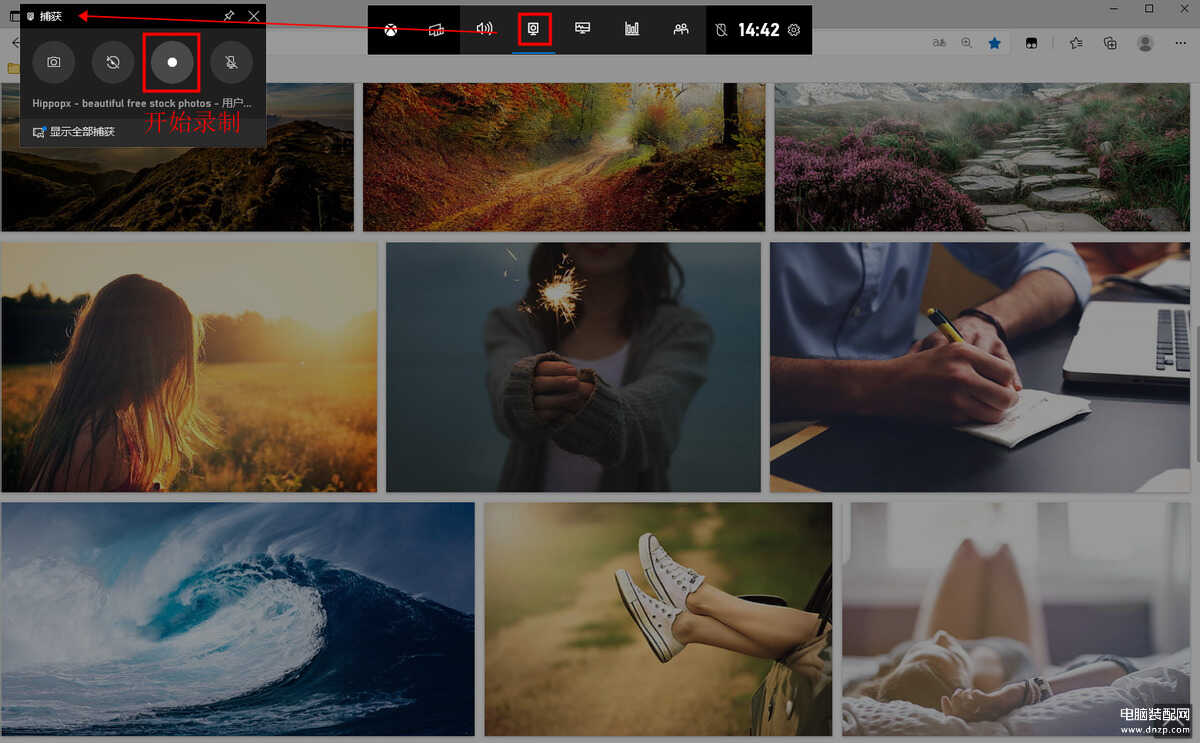Open the Collections icon in browser toolbar
This screenshot has height=743, width=1200.
click(x=1110, y=43)
